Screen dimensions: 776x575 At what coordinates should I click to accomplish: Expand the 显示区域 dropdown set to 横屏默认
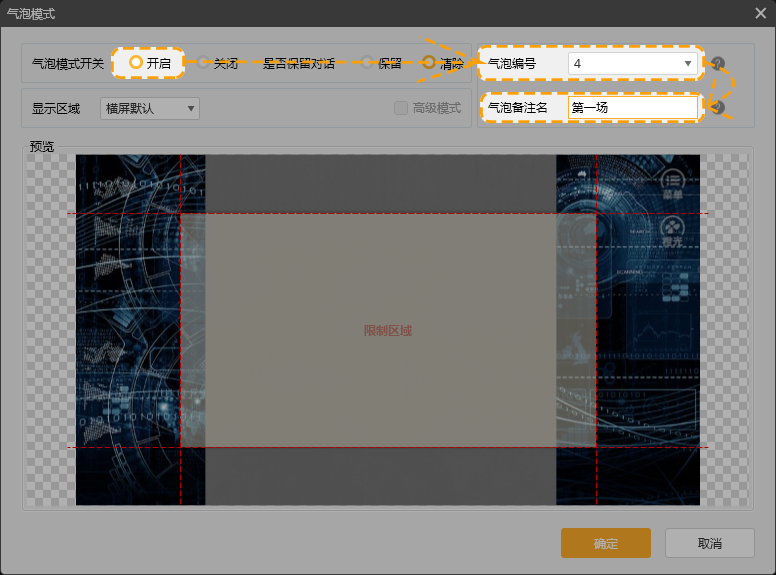click(x=150, y=108)
